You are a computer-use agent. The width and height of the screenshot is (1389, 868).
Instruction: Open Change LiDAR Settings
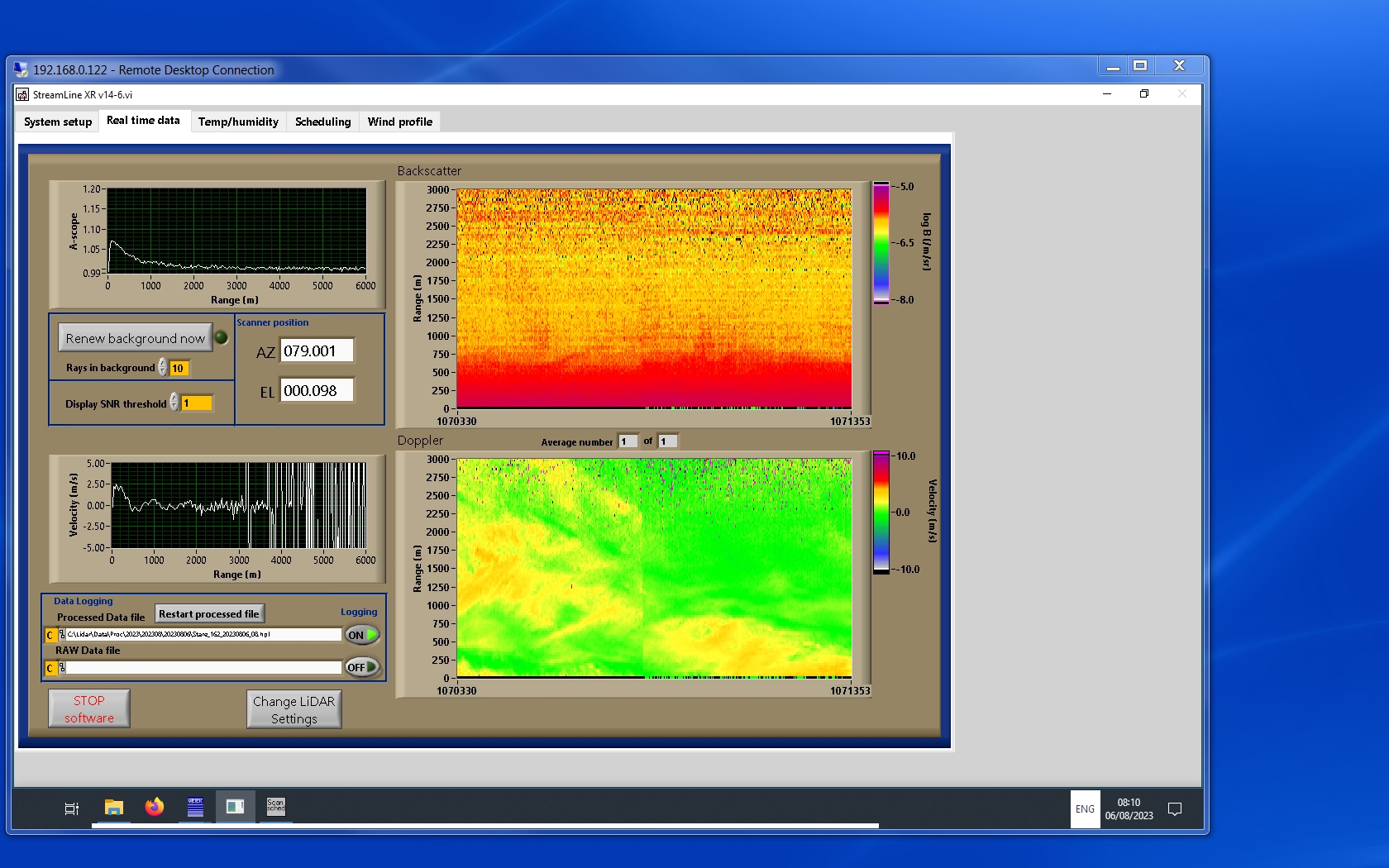[x=294, y=709]
